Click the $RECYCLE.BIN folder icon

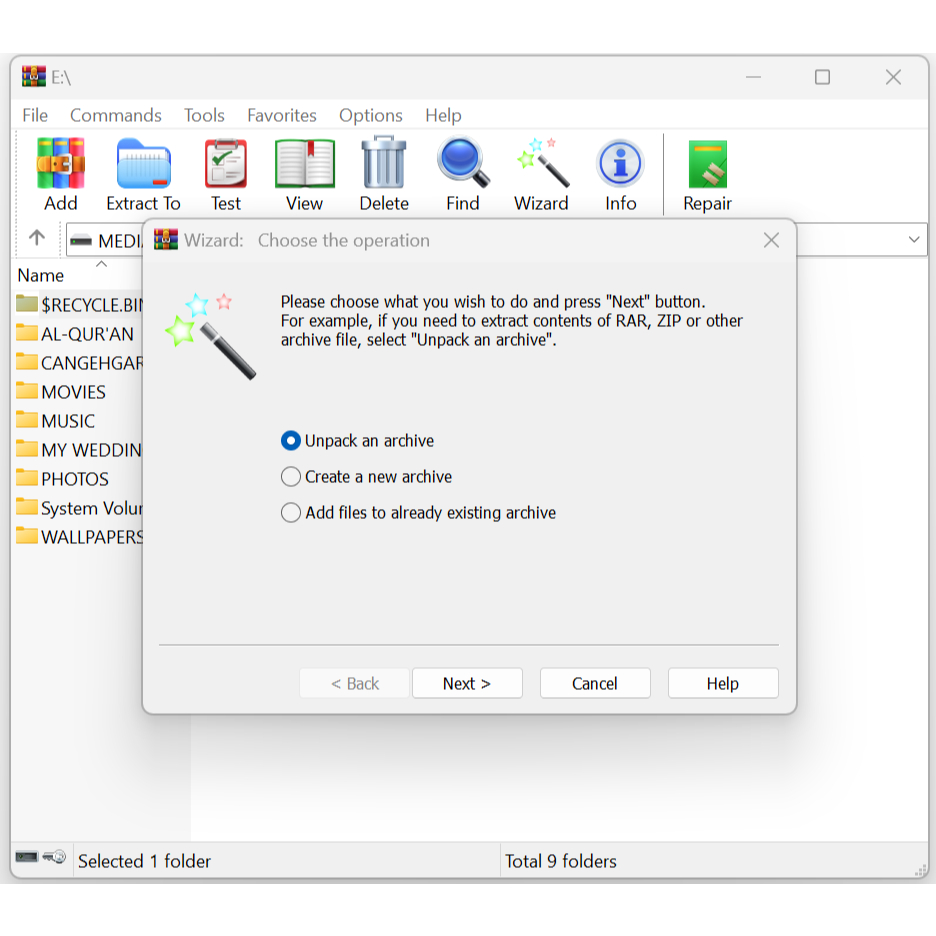point(27,303)
